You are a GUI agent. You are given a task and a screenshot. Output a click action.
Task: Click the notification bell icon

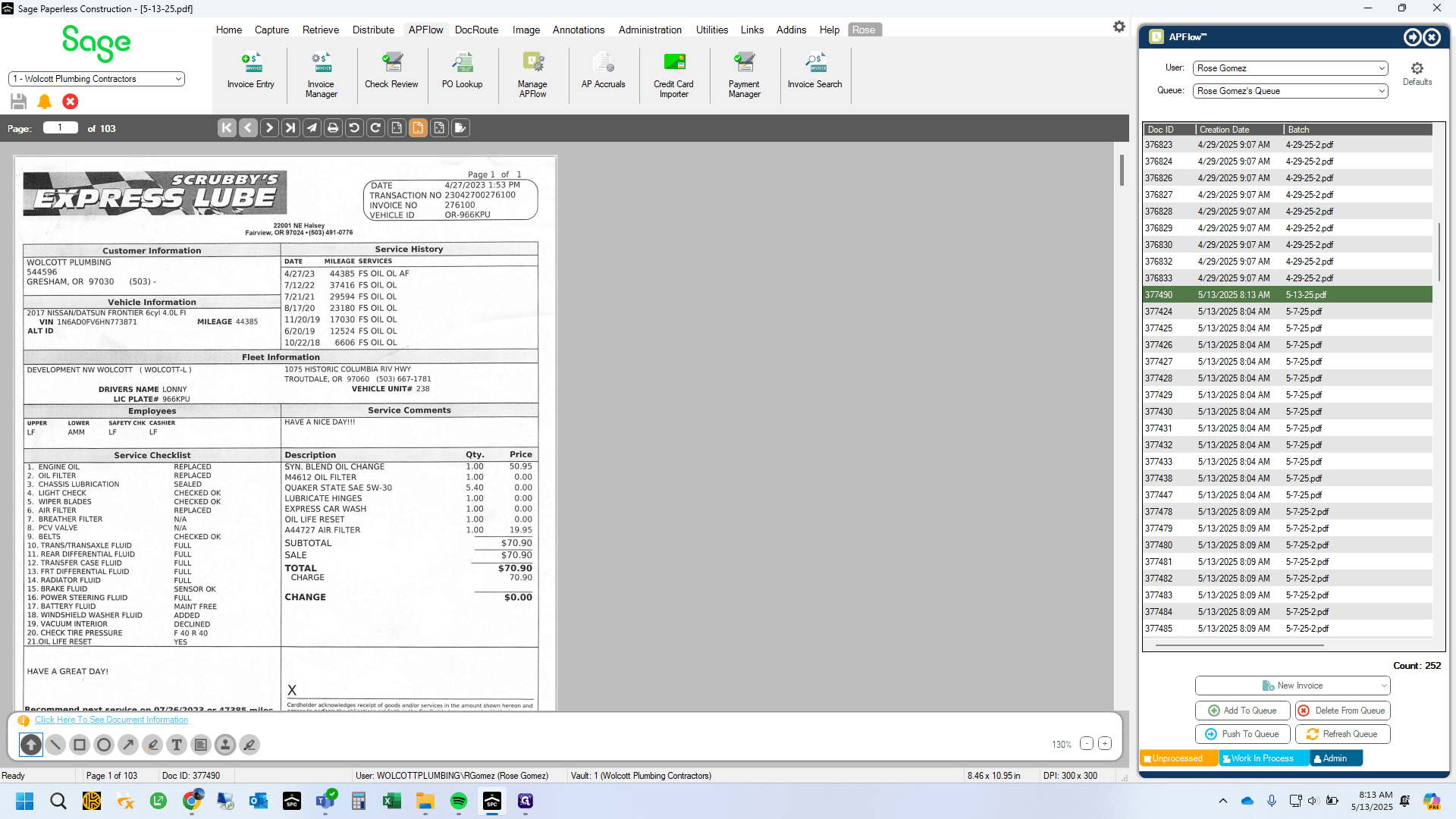click(x=45, y=102)
